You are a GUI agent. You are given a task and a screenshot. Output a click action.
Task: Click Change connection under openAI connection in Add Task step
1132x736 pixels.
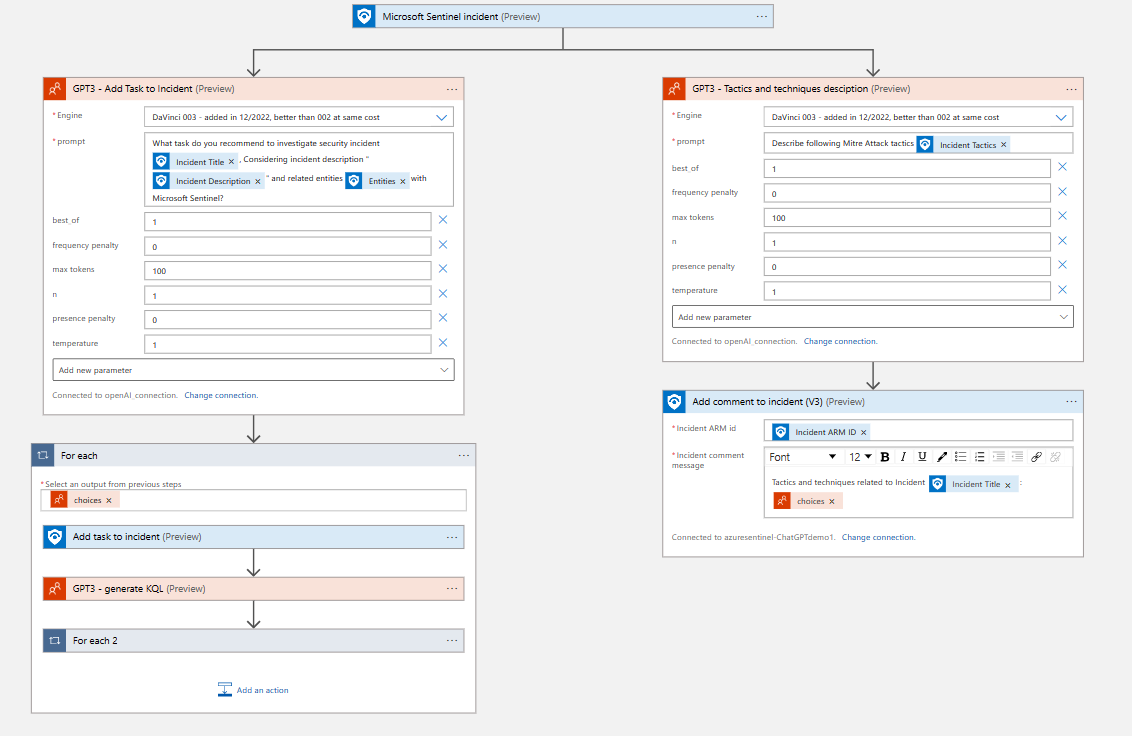point(221,395)
